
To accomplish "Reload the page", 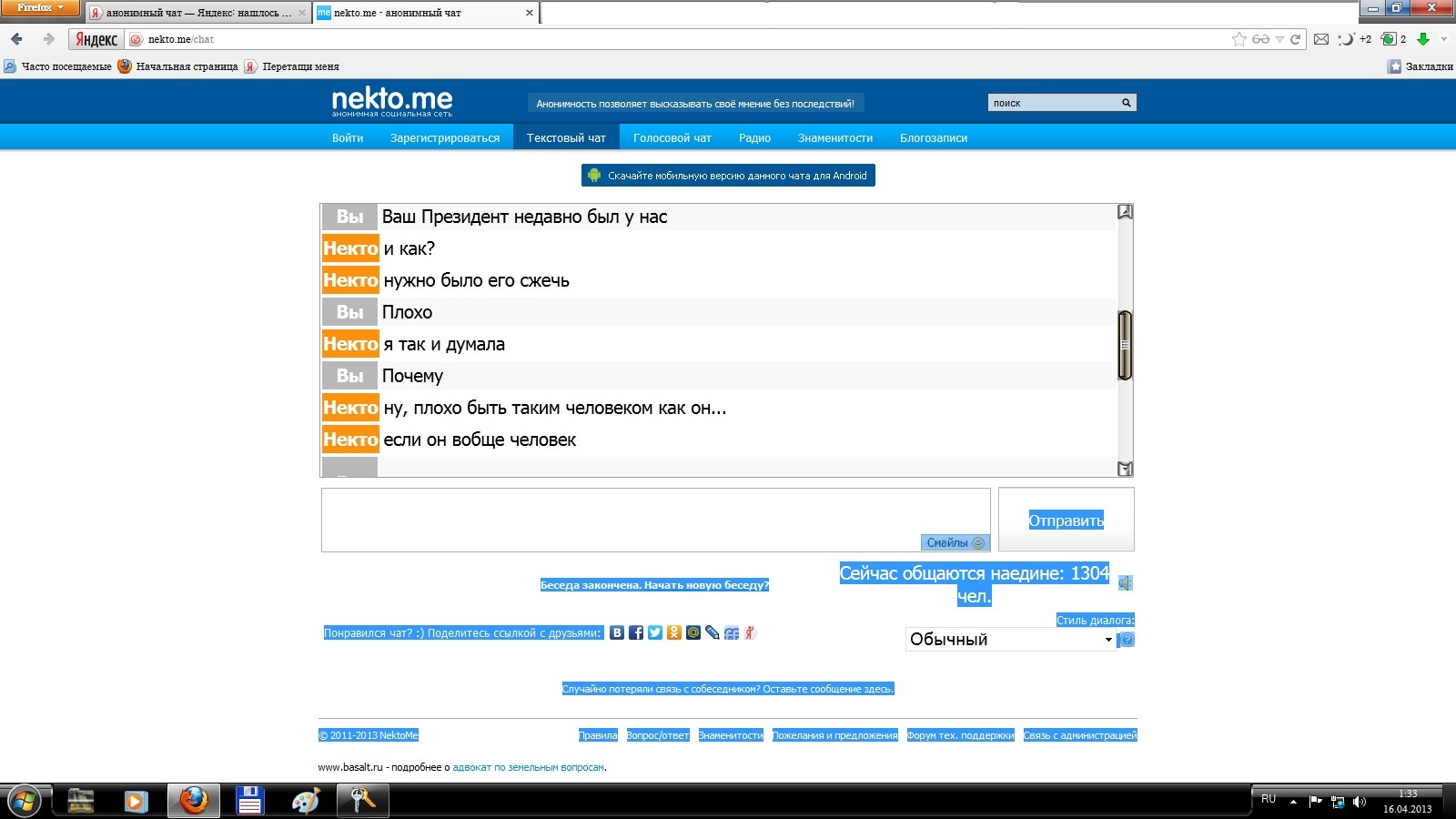I will pyautogui.click(x=1295, y=39).
